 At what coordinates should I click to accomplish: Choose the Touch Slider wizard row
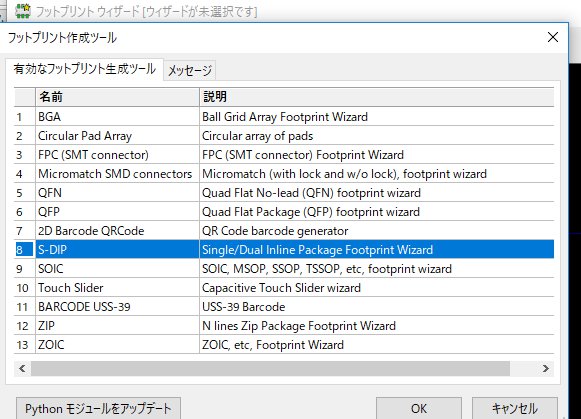tap(284, 288)
